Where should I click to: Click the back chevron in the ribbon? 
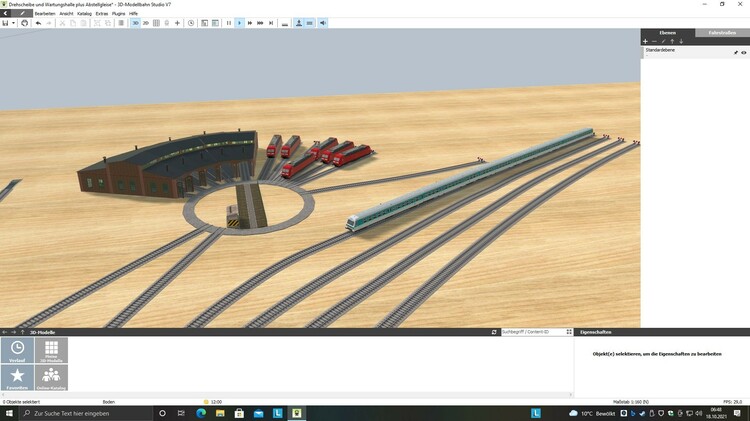click(5, 13)
